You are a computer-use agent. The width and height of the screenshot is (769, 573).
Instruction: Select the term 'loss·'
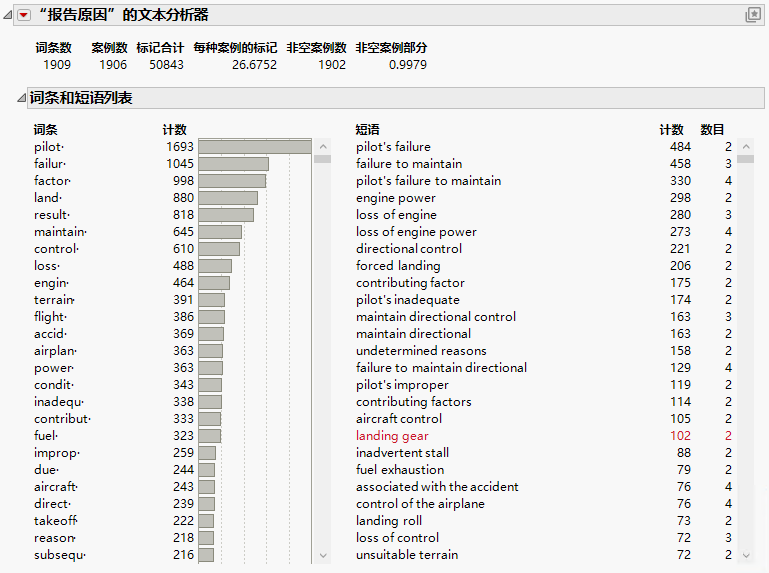click(x=47, y=266)
